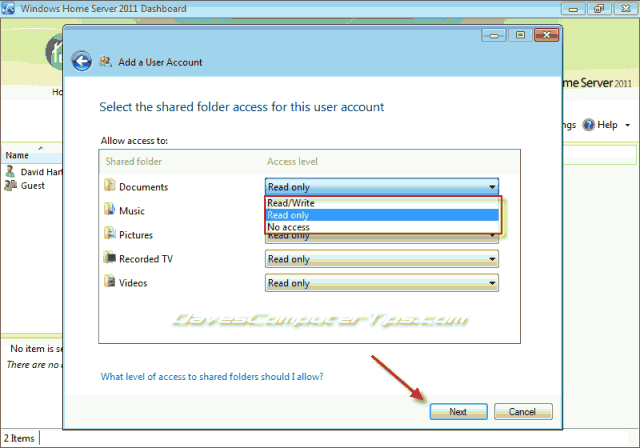Image resolution: width=640 pixels, height=448 pixels.
Task: Open 'What level of access' help link
Action: tap(212, 377)
